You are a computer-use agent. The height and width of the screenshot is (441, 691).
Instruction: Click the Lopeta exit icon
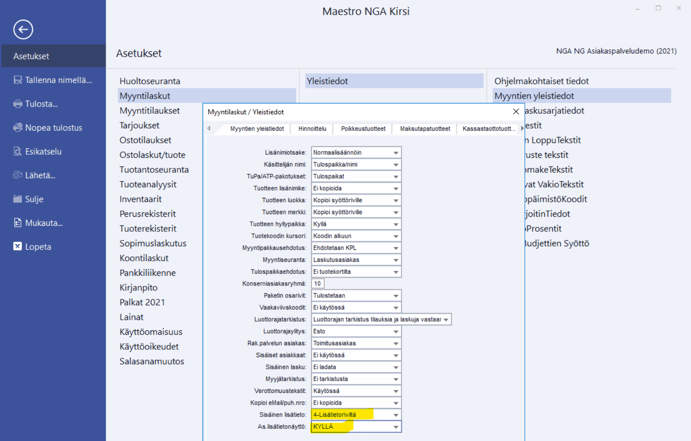(x=18, y=246)
